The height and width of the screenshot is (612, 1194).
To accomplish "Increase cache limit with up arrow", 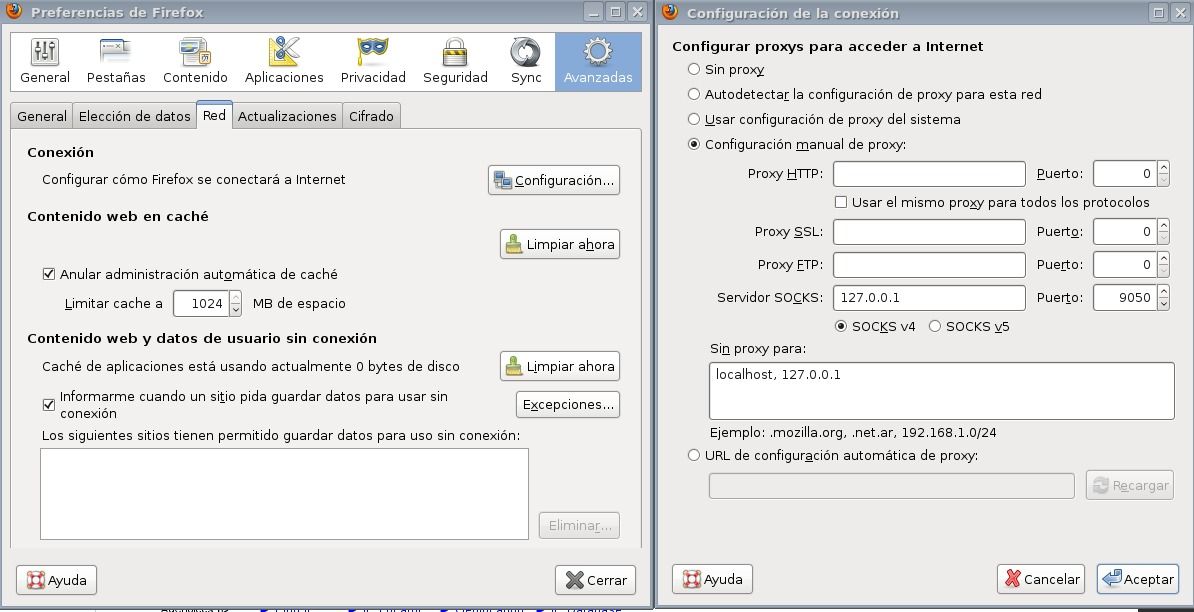I will [235, 297].
